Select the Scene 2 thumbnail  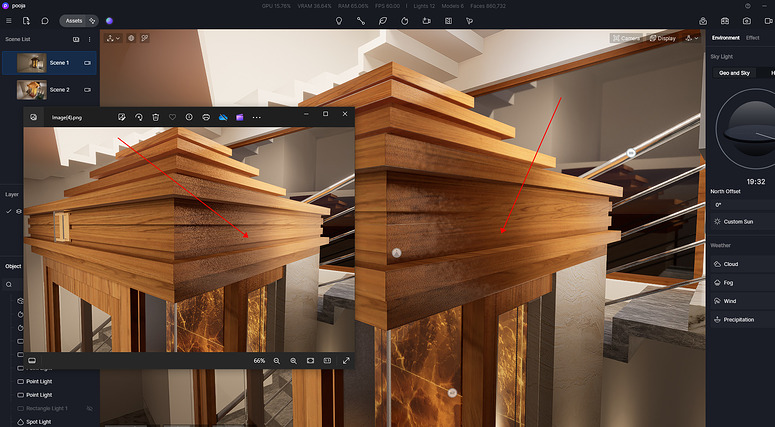(32, 90)
